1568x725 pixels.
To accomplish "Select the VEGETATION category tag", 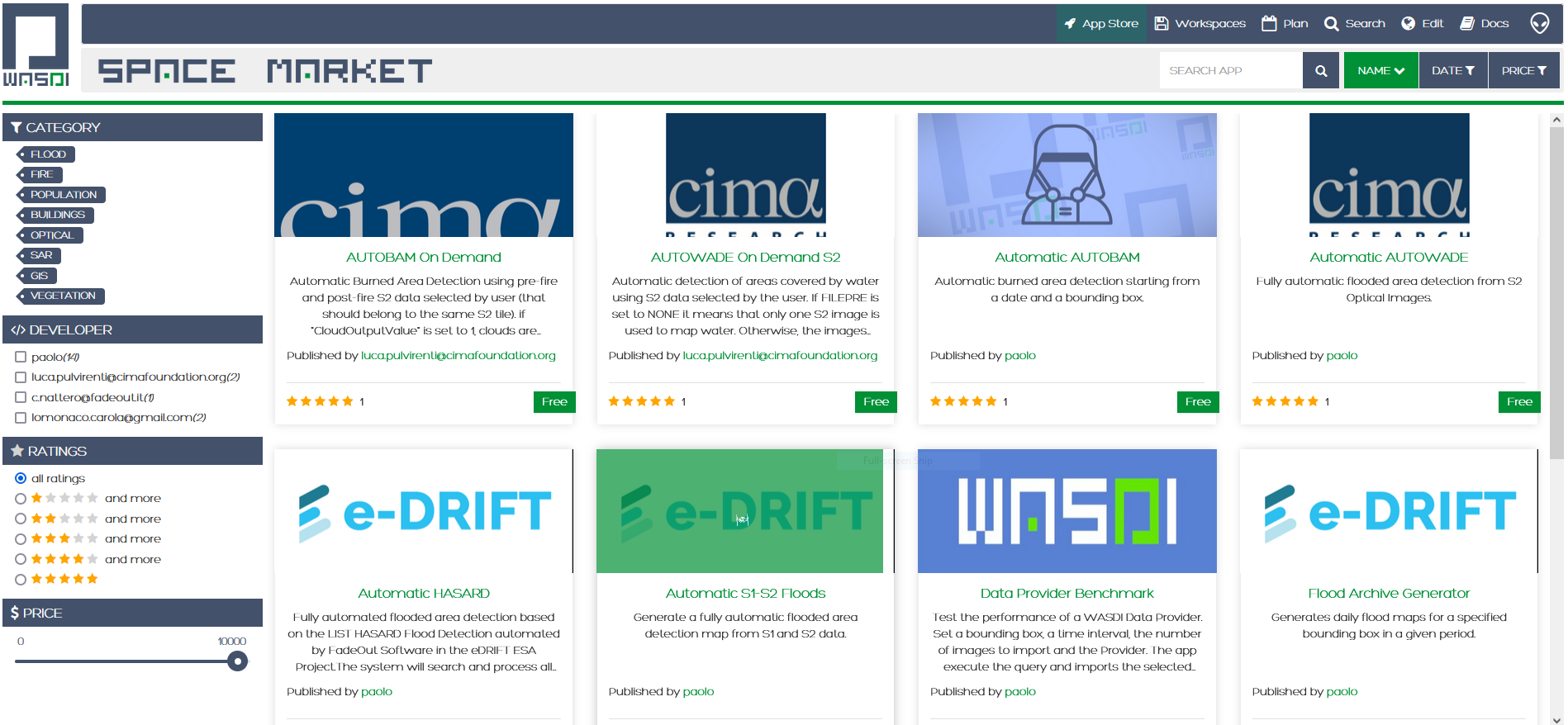I will 60,296.
